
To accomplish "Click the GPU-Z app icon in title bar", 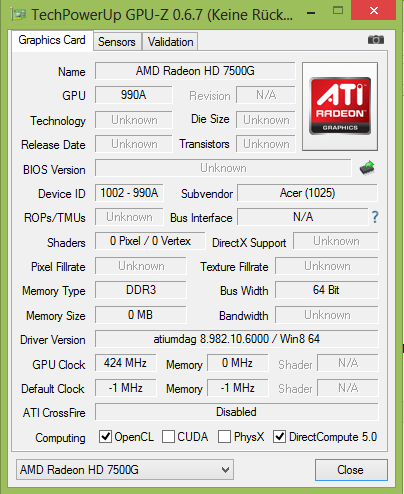I will click(18, 14).
